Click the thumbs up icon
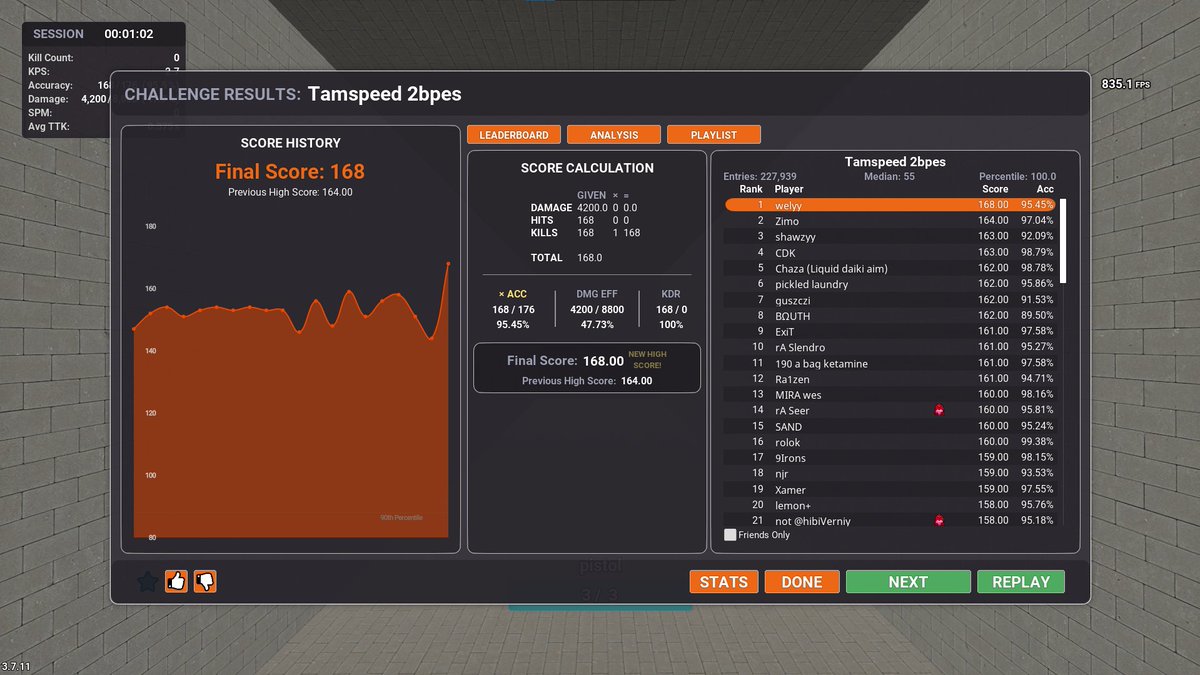The width and height of the screenshot is (1200, 675). (176, 581)
